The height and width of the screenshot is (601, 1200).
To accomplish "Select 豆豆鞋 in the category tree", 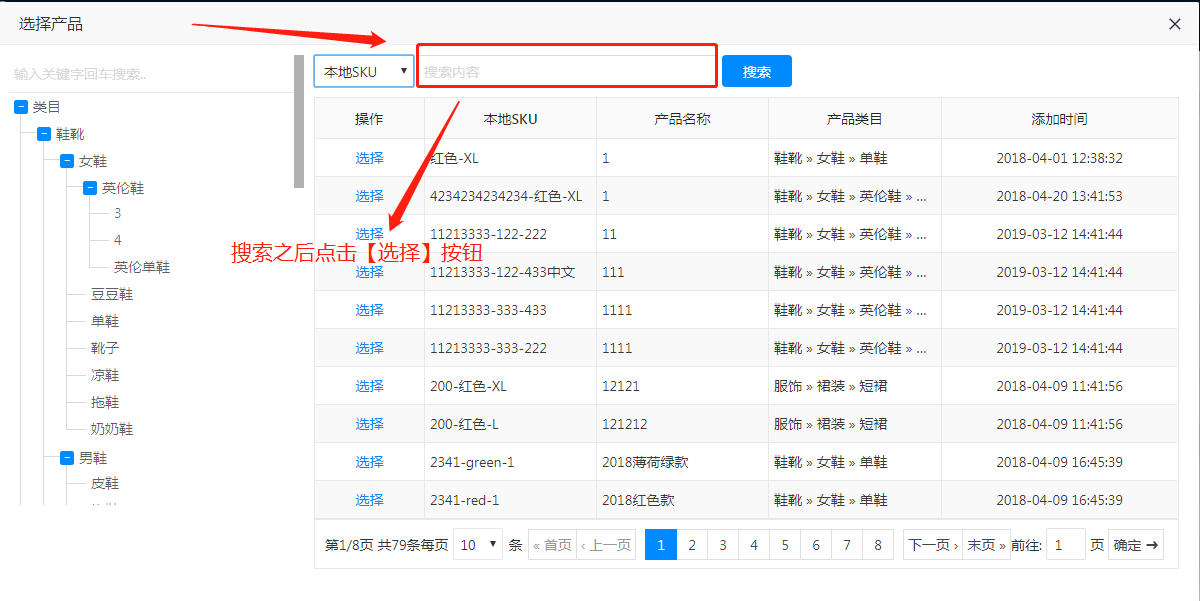I will pos(112,295).
